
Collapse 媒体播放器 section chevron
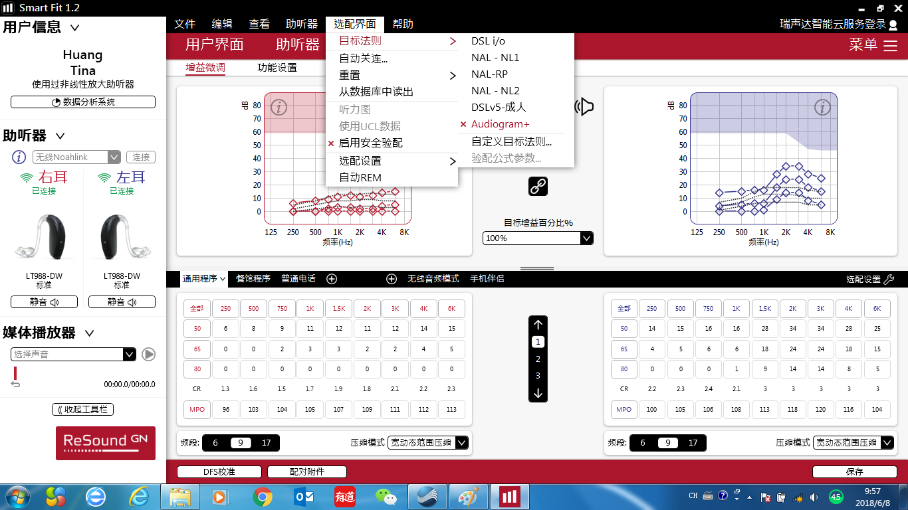pyautogui.click(x=89, y=333)
